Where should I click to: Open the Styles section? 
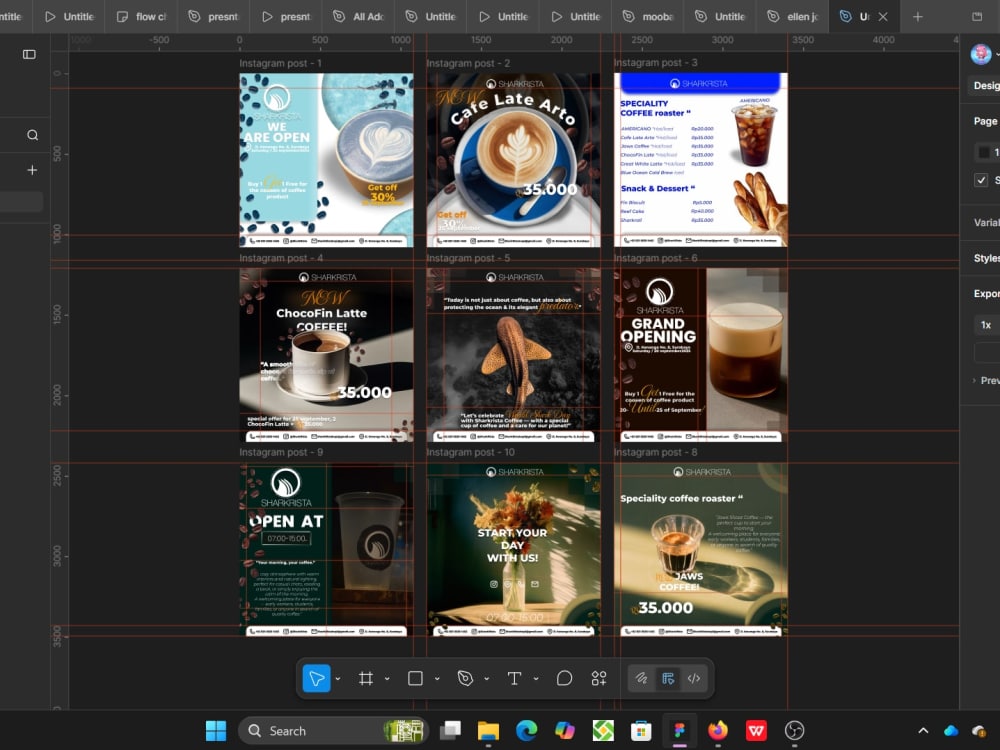986,258
